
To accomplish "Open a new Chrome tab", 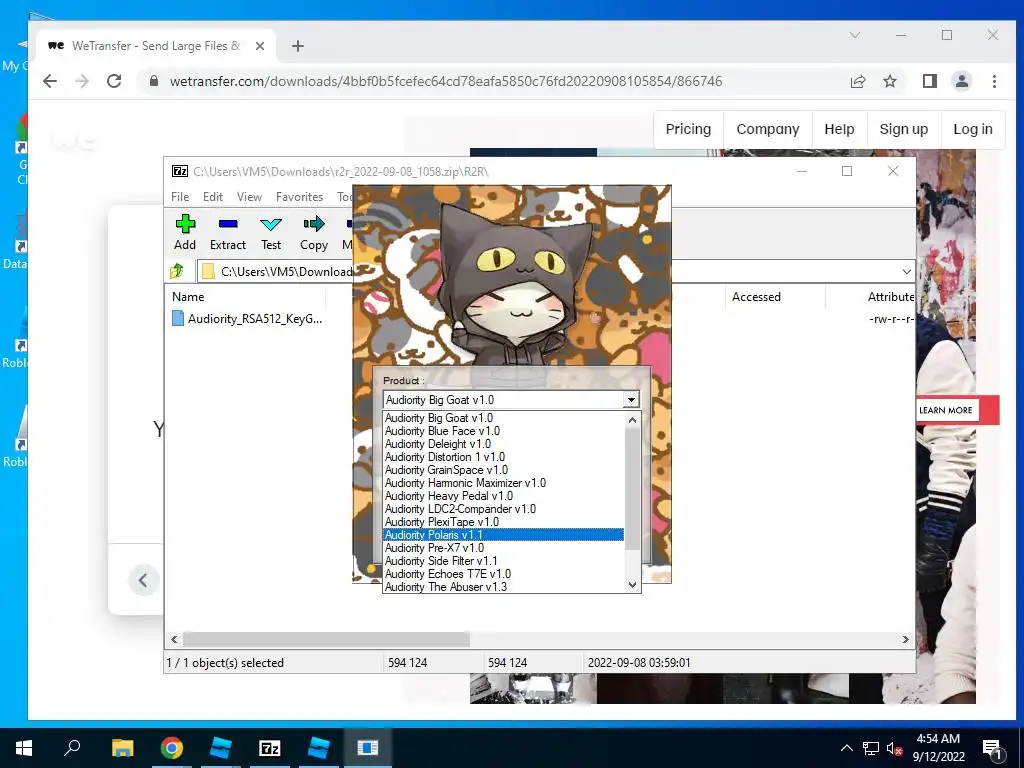I will pos(298,46).
